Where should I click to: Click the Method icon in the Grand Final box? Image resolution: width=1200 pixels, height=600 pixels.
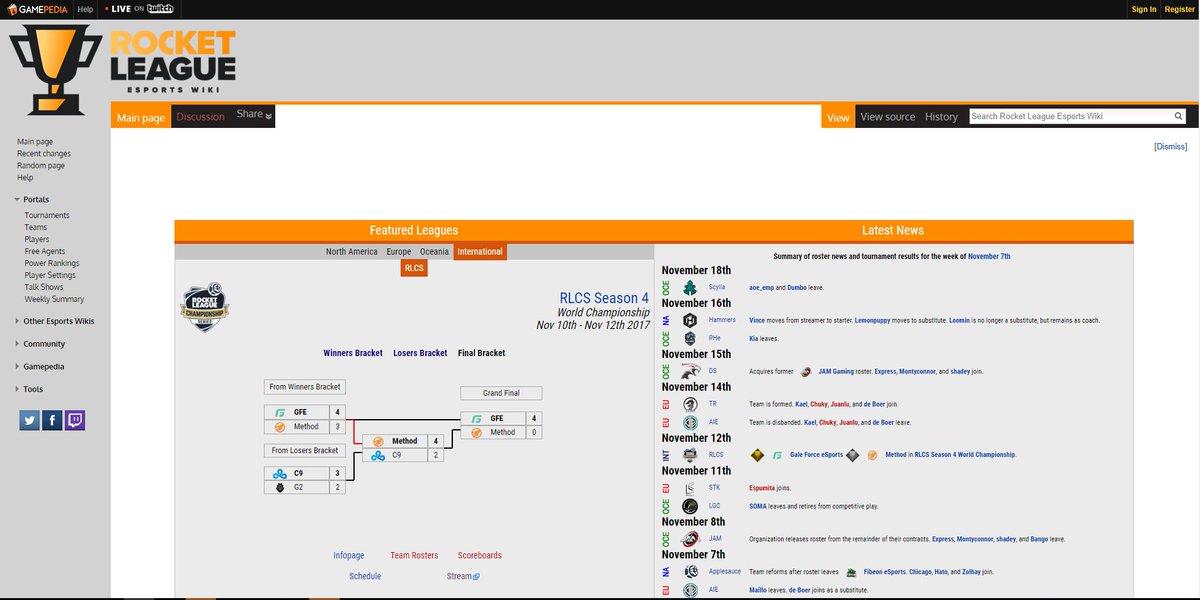[x=475, y=432]
